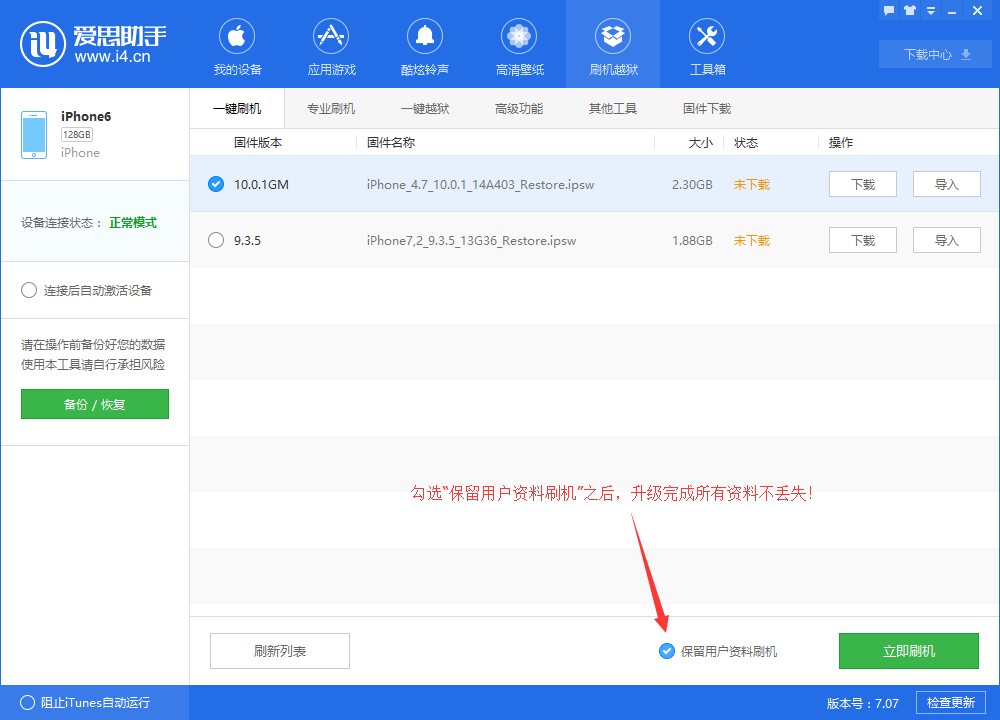The height and width of the screenshot is (720, 1000).
Task: Click the 高清壁纸 wallpaper icon
Action: coord(518,45)
